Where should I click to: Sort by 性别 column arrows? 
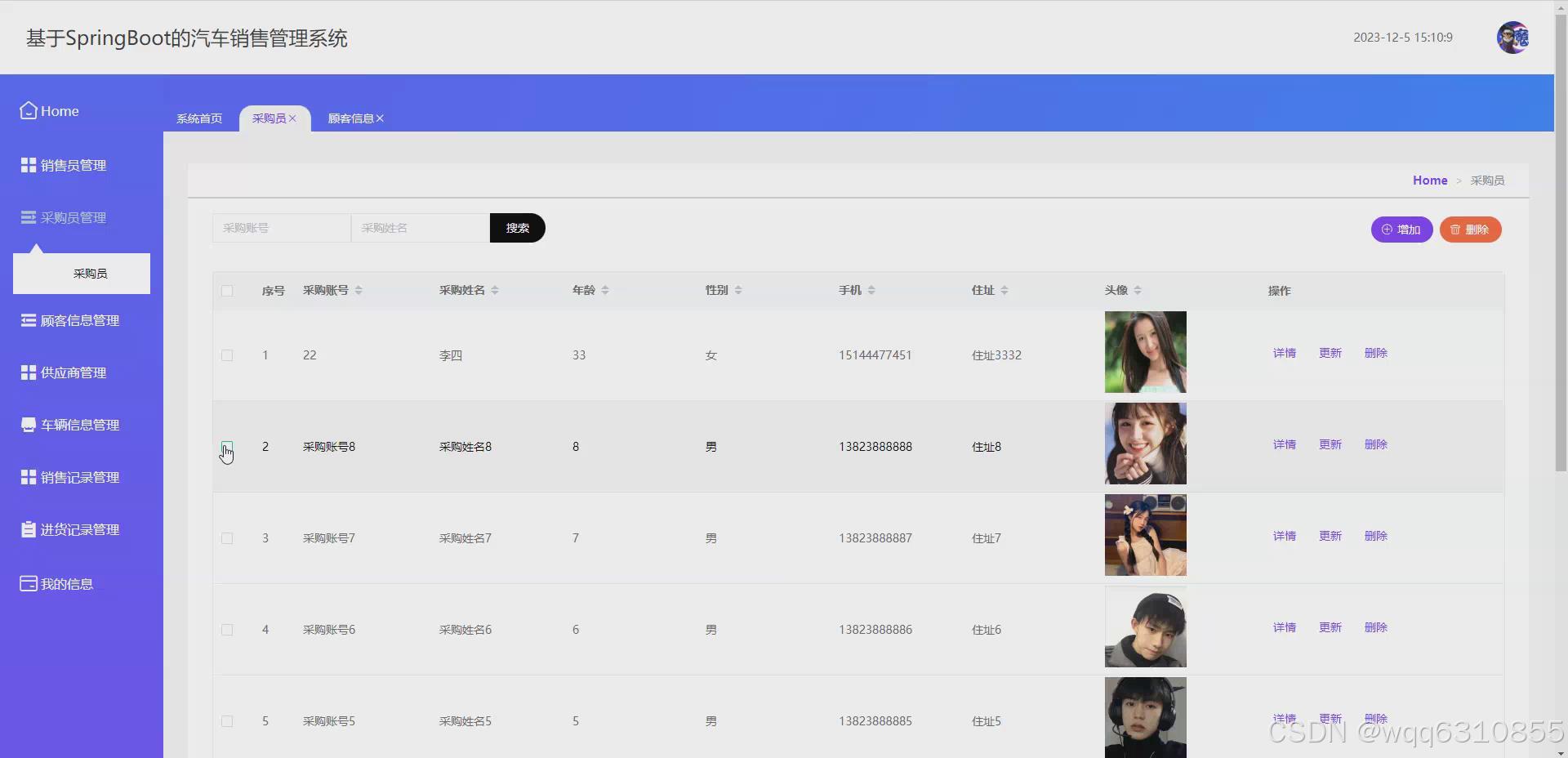738,291
